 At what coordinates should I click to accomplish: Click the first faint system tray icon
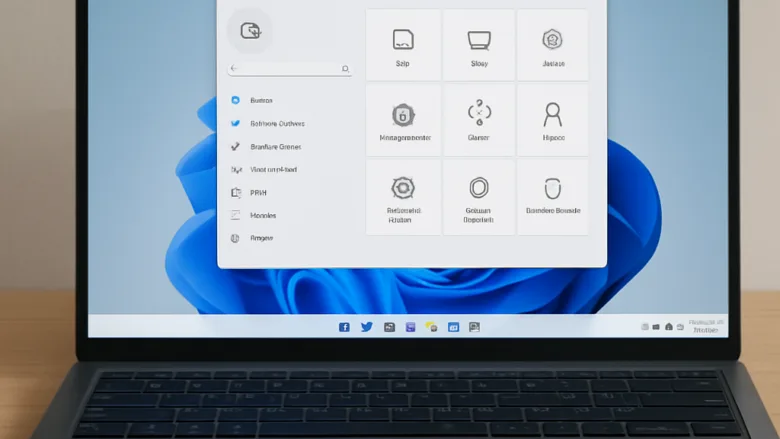(645, 327)
